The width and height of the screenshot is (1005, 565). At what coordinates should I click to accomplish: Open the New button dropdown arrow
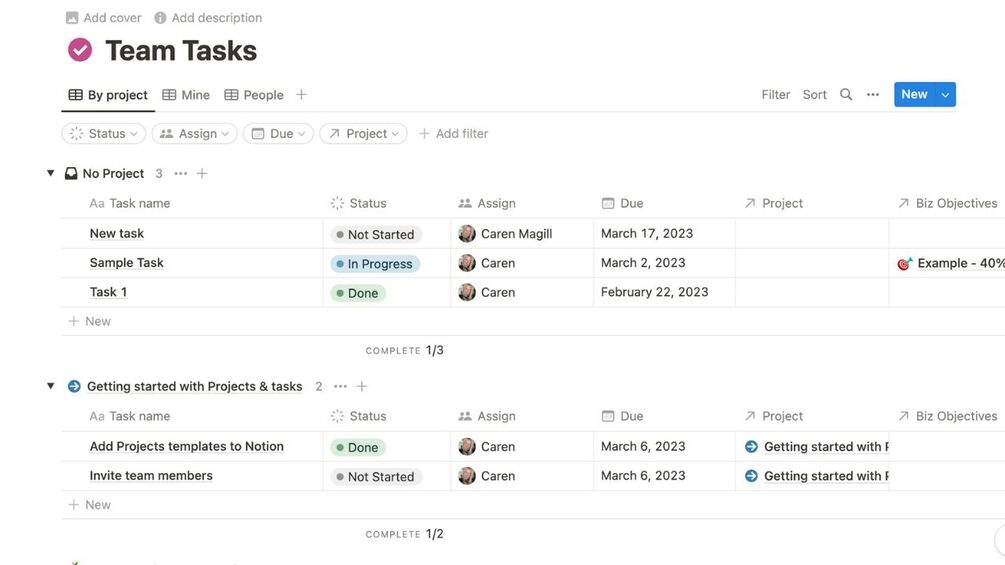[945, 95]
